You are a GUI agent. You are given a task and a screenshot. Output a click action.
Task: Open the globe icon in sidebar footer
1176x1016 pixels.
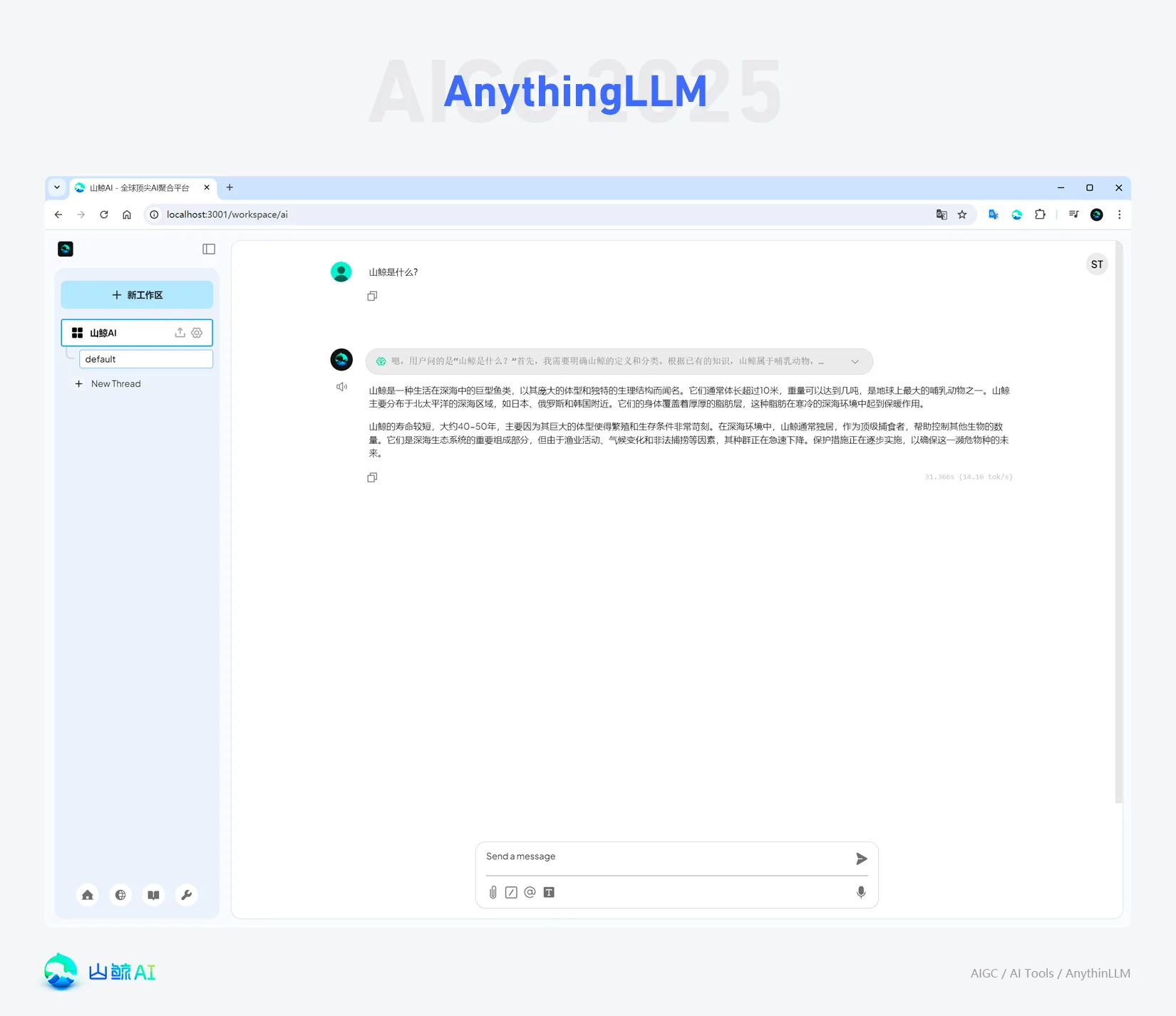point(120,895)
